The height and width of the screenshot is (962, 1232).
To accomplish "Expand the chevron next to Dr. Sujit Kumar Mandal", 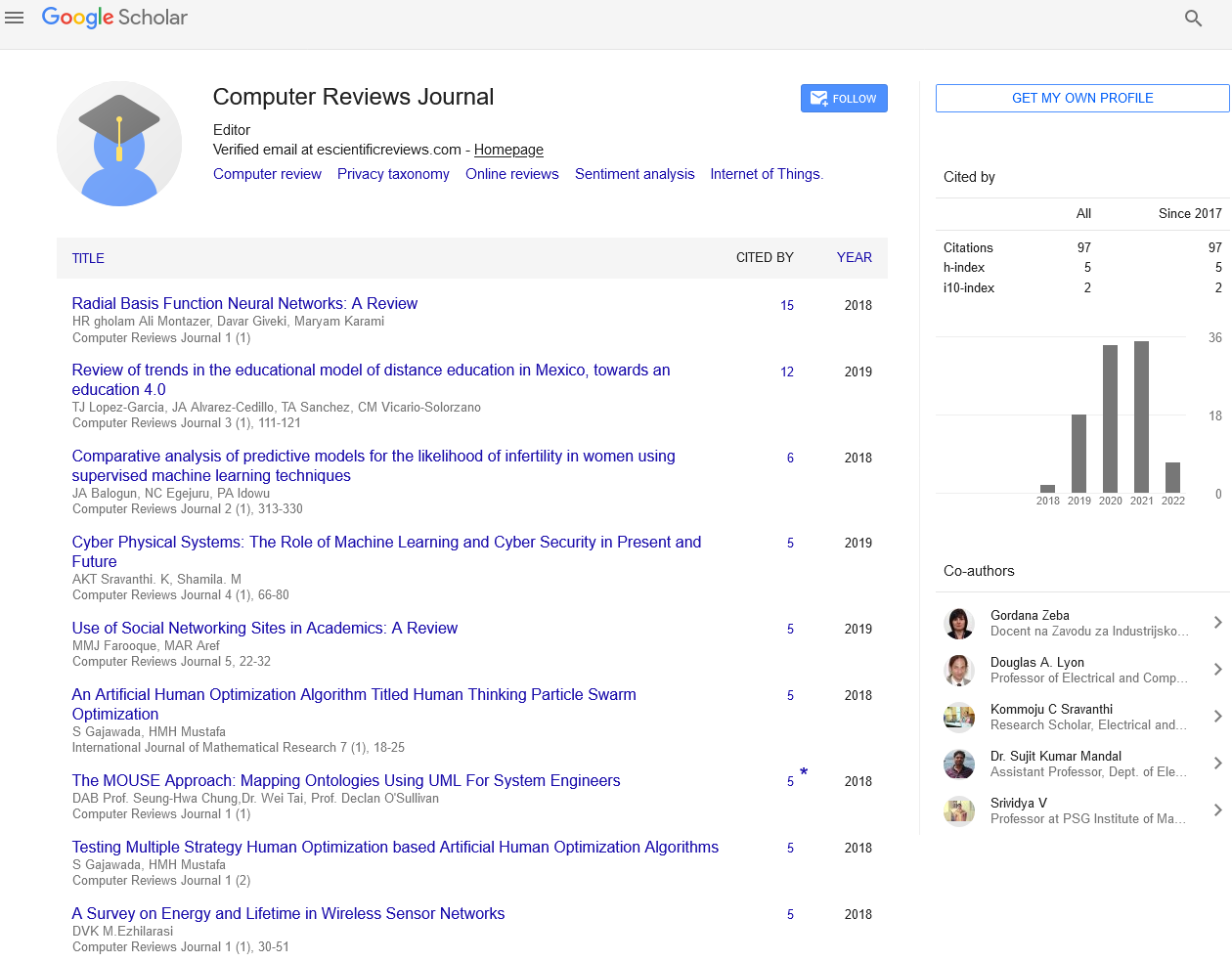I will point(1217,764).
